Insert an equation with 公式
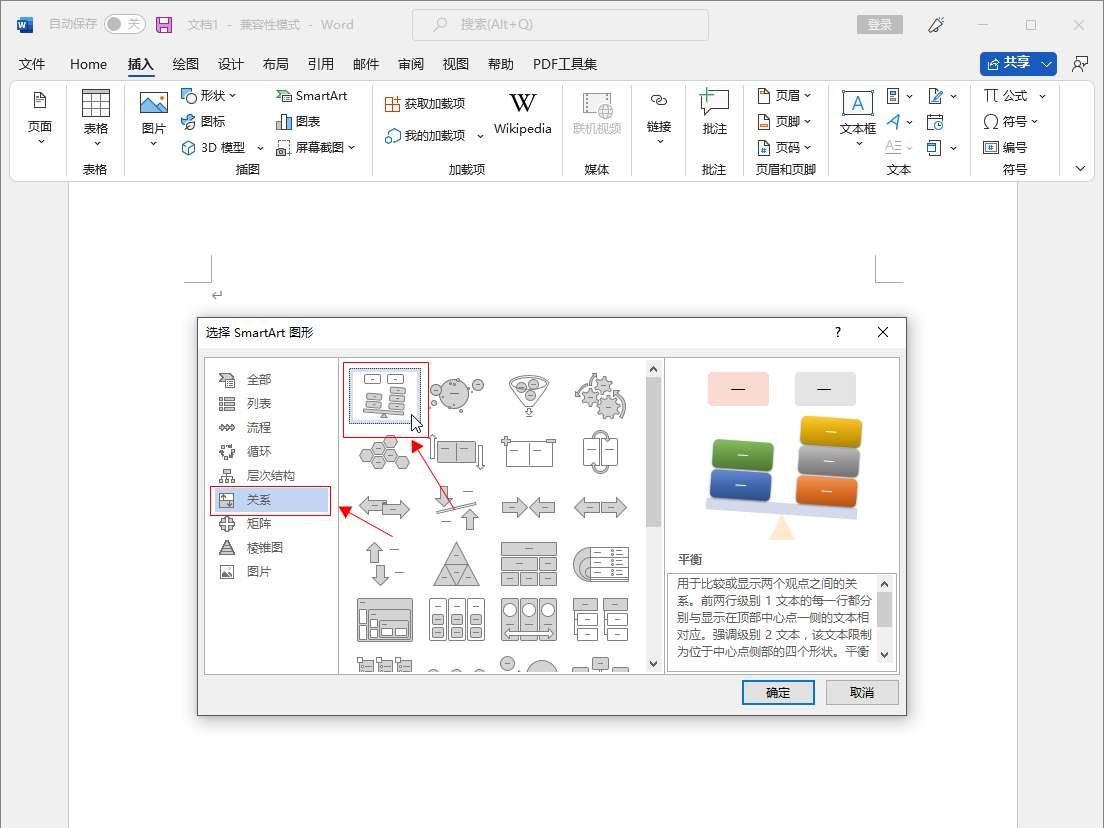 [1005, 95]
